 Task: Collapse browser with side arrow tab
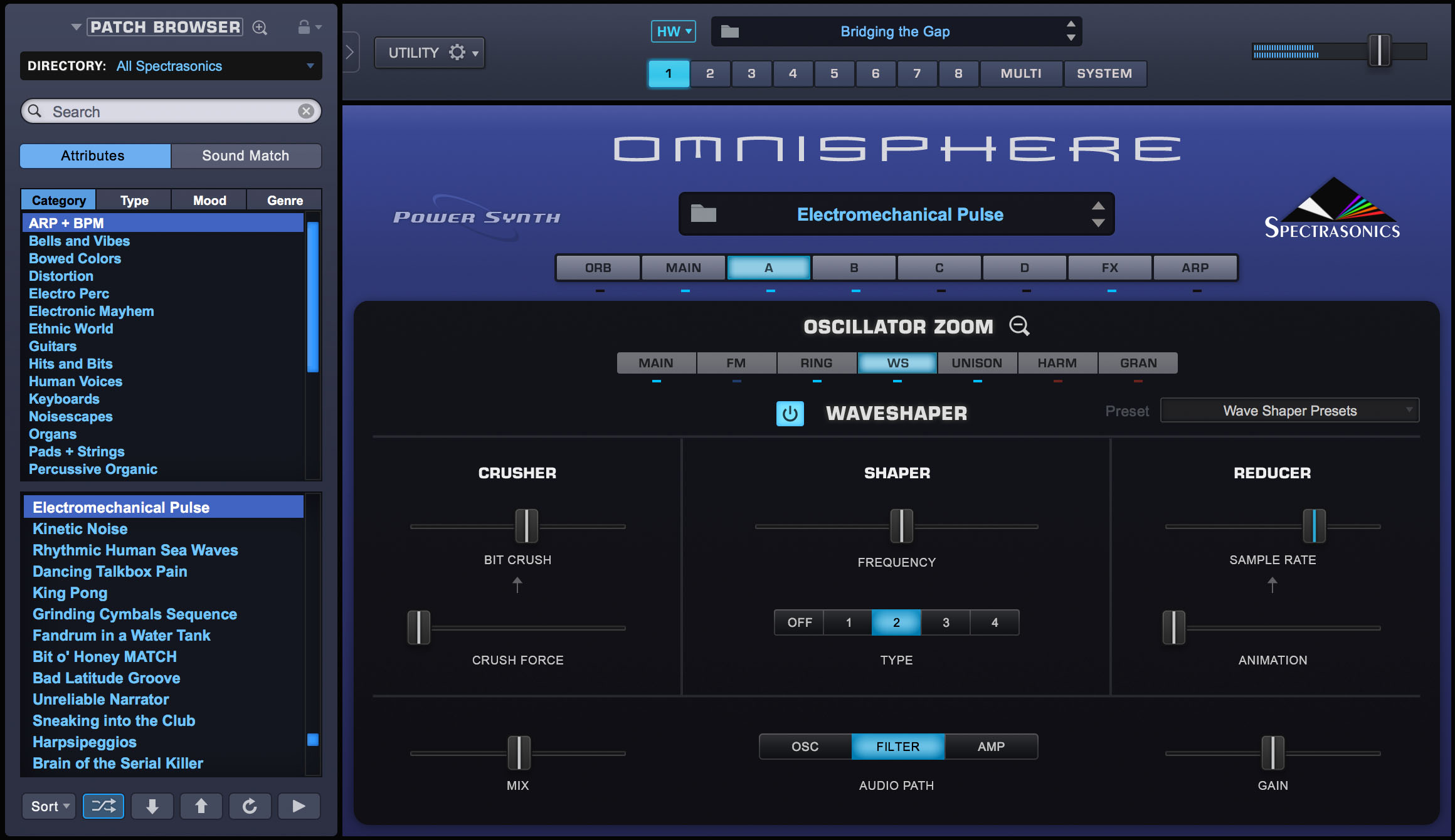click(351, 52)
